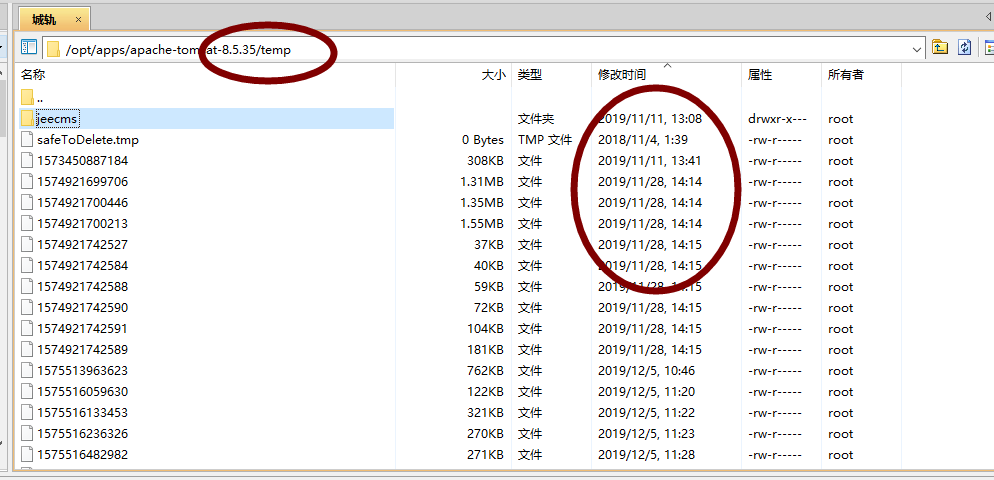This screenshot has height=480, width=994.
Task: Select file 1574921700446
Action: coord(82,203)
